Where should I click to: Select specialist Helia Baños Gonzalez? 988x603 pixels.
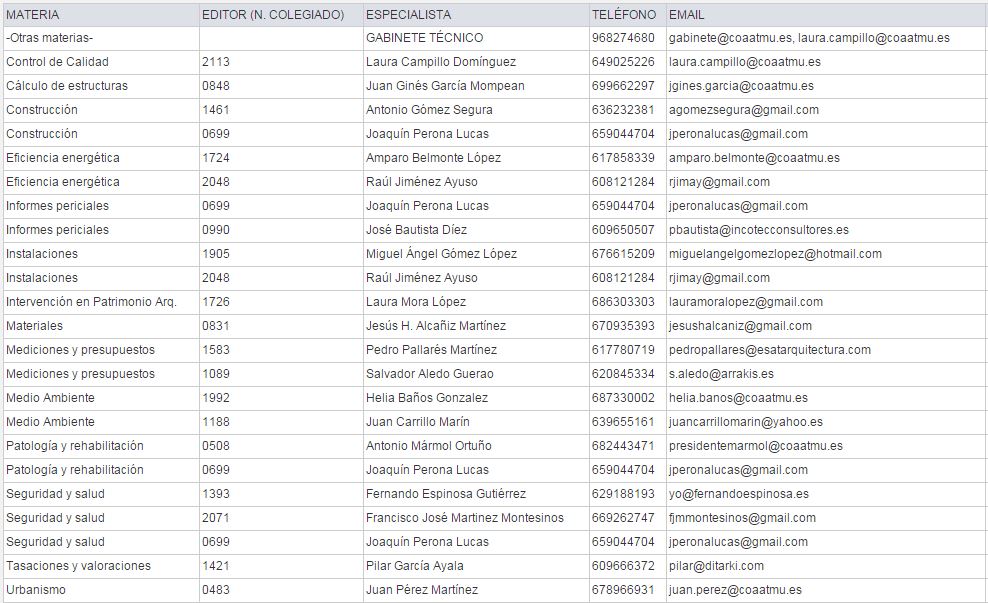pyautogui.click(x=427, y=398)
